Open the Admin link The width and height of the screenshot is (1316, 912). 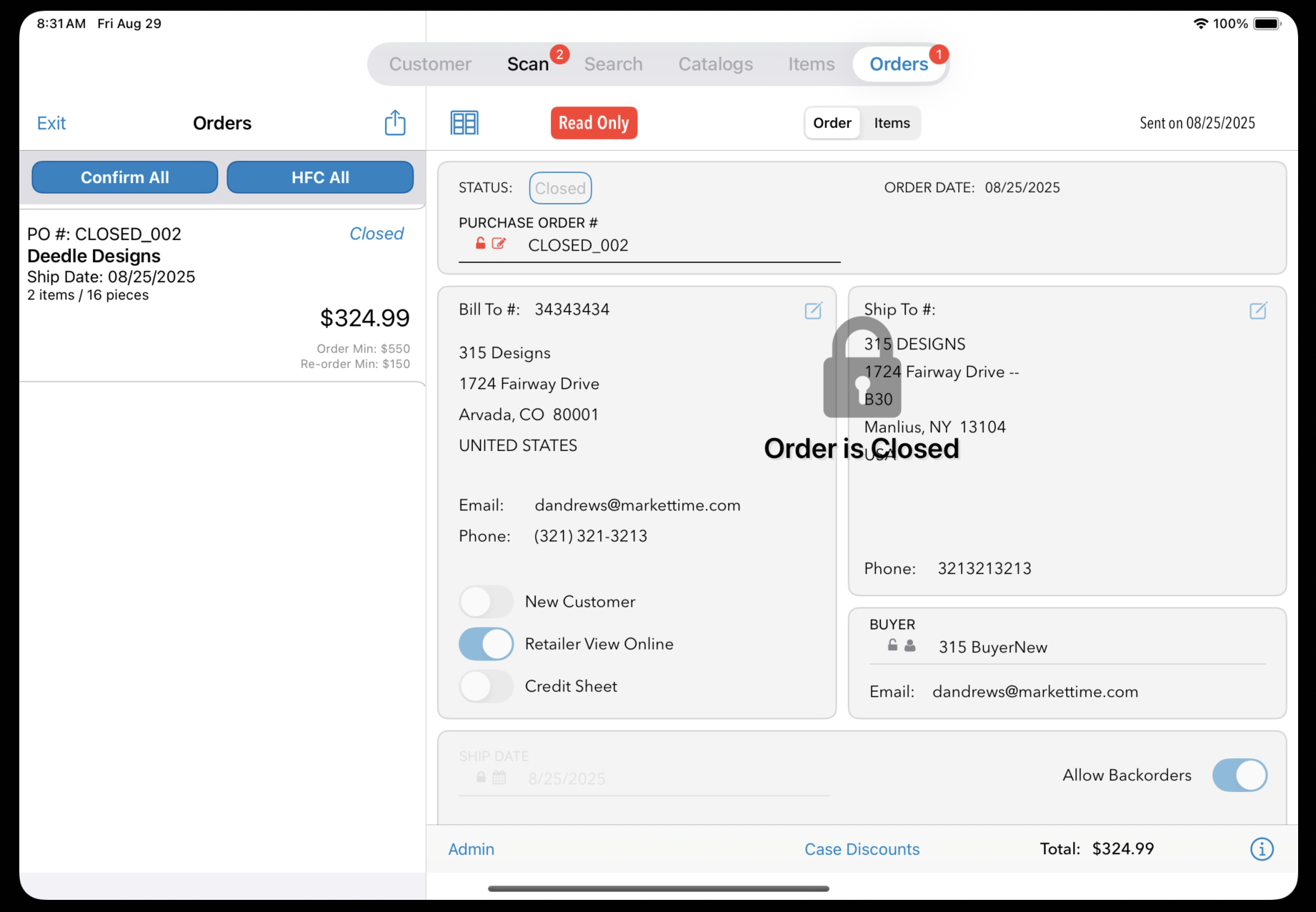(471, 849)
